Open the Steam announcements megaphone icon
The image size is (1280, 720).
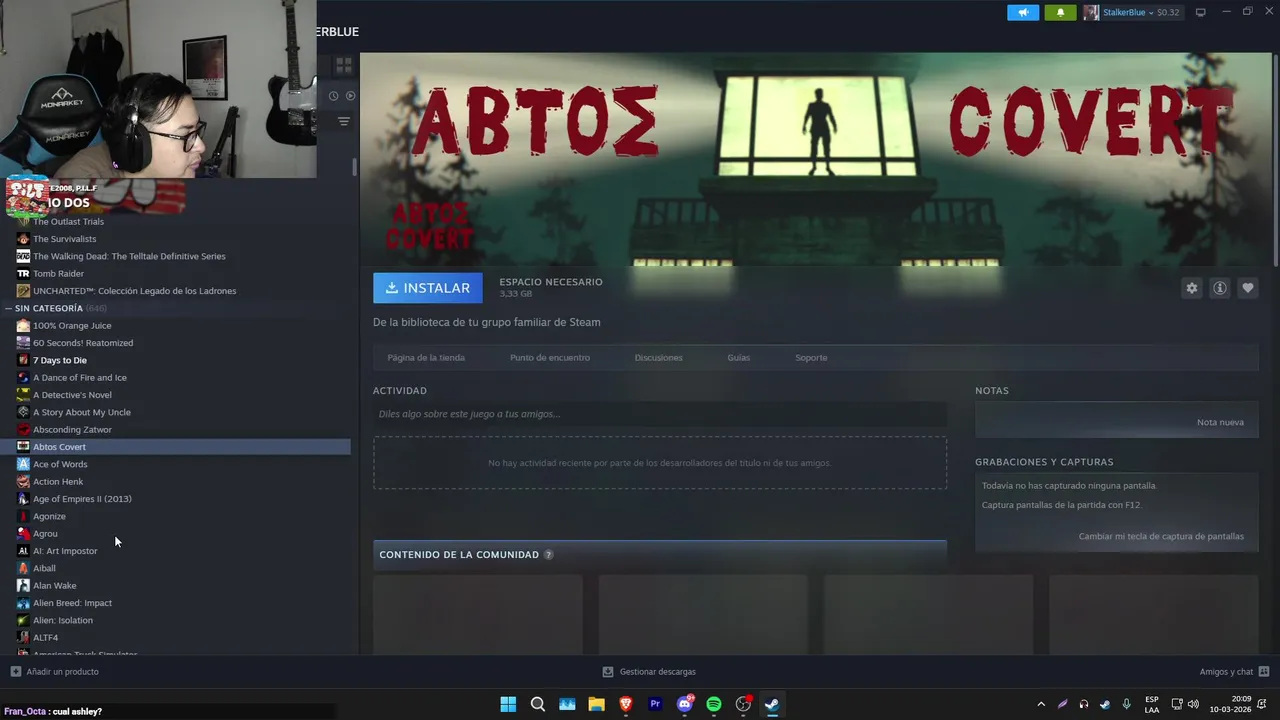click(1023, 13)
